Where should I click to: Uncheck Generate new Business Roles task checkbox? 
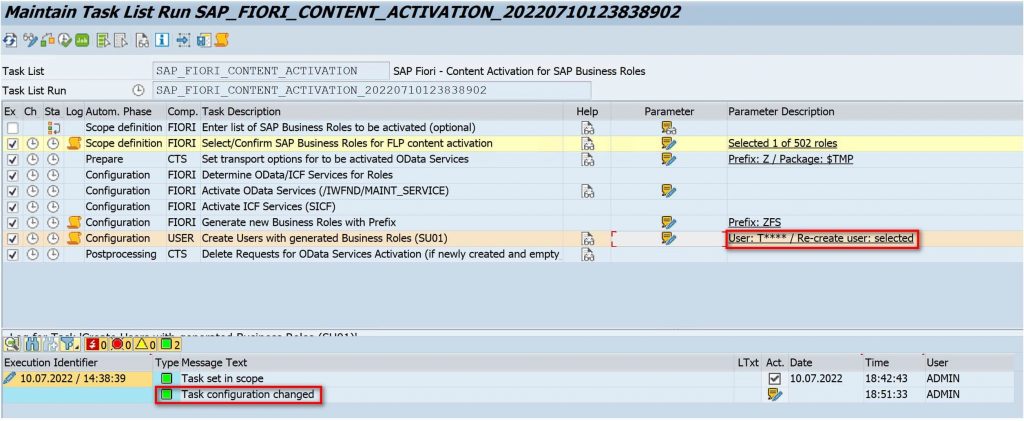click(x=12, y=223)
